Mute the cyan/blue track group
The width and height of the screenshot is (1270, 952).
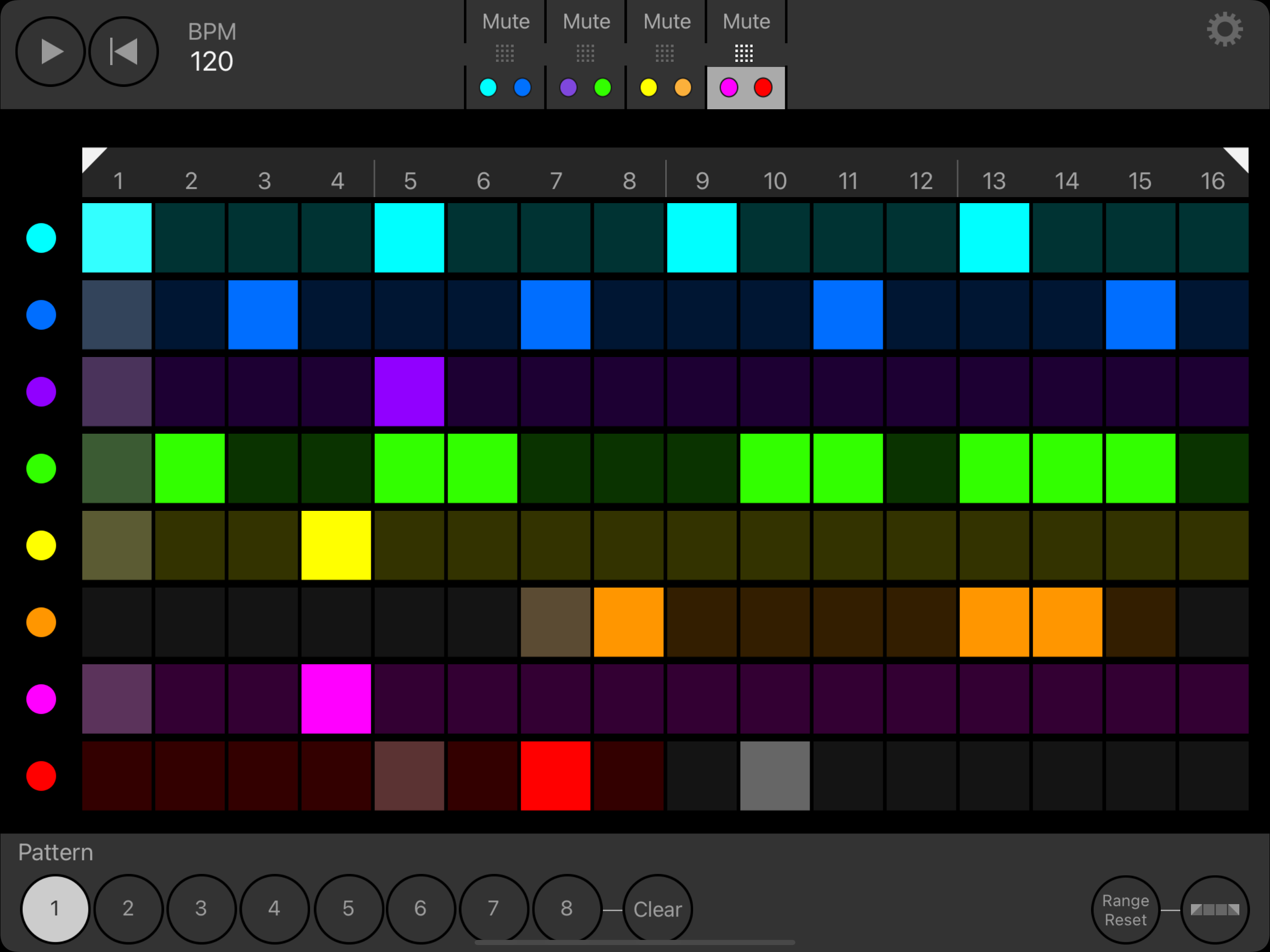[x=505, y=22]
